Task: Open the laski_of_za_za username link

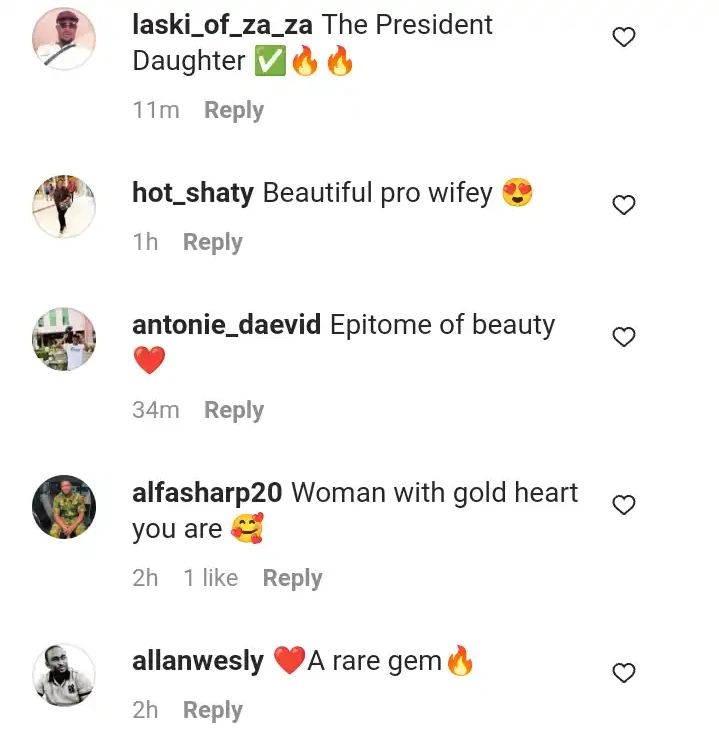Action: (222, 25)
